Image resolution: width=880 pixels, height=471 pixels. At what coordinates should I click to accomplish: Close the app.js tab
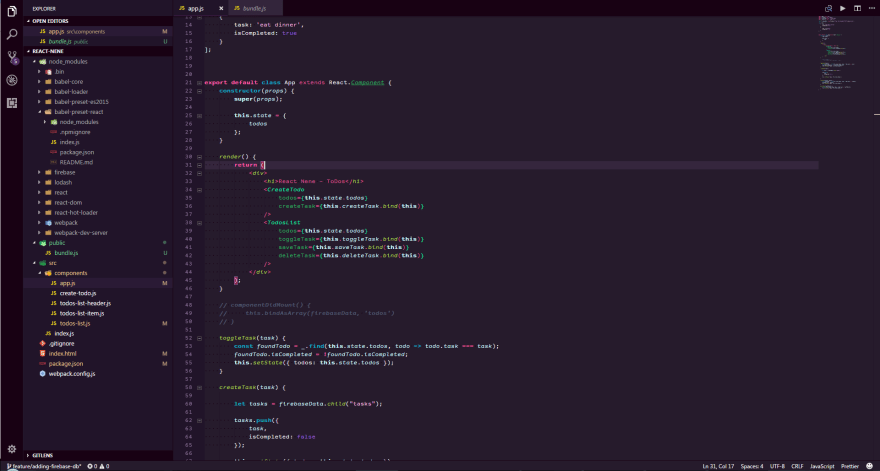click(x=221, y=8)
